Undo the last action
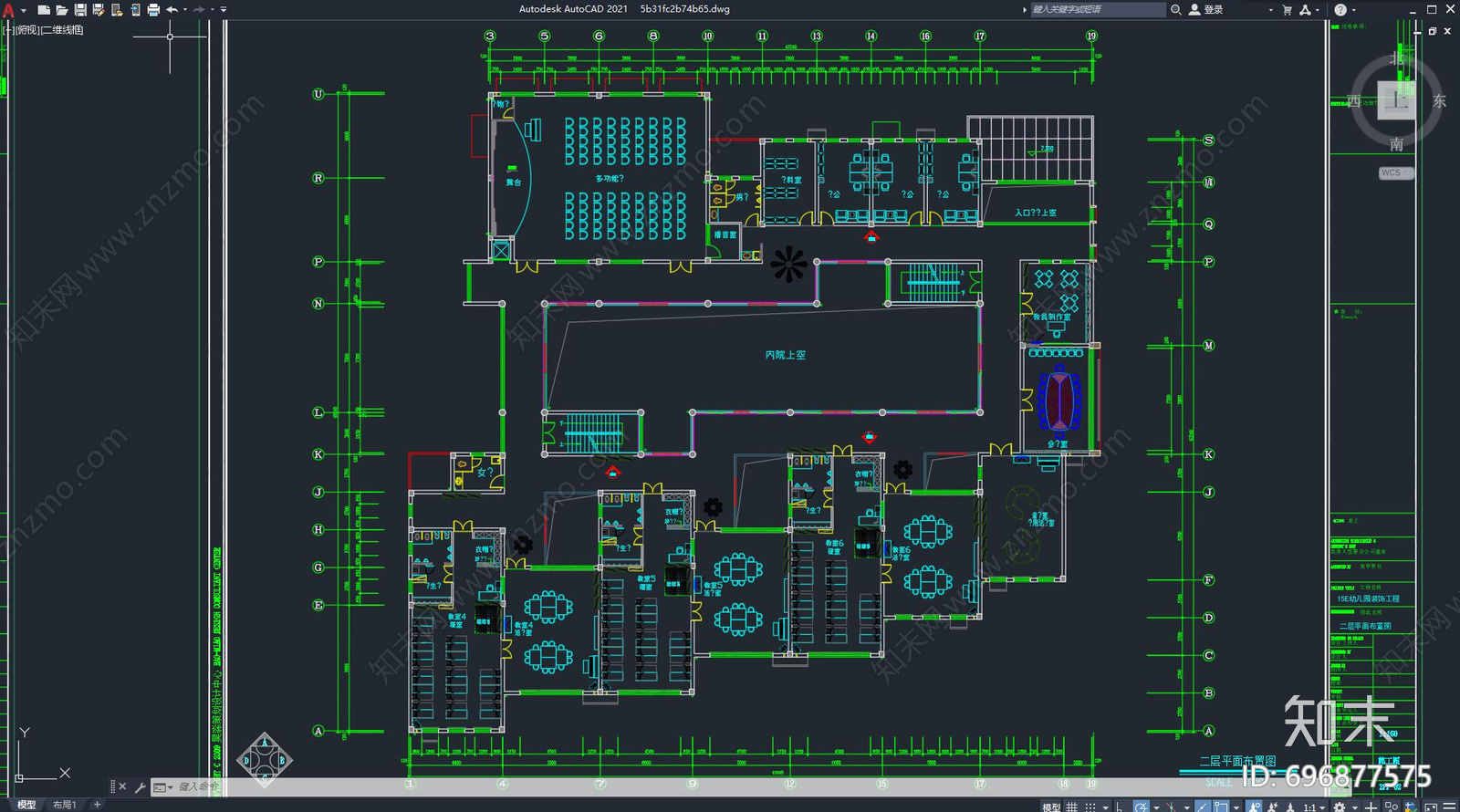This screenshot has width=1460, height=812. [172, 10]
